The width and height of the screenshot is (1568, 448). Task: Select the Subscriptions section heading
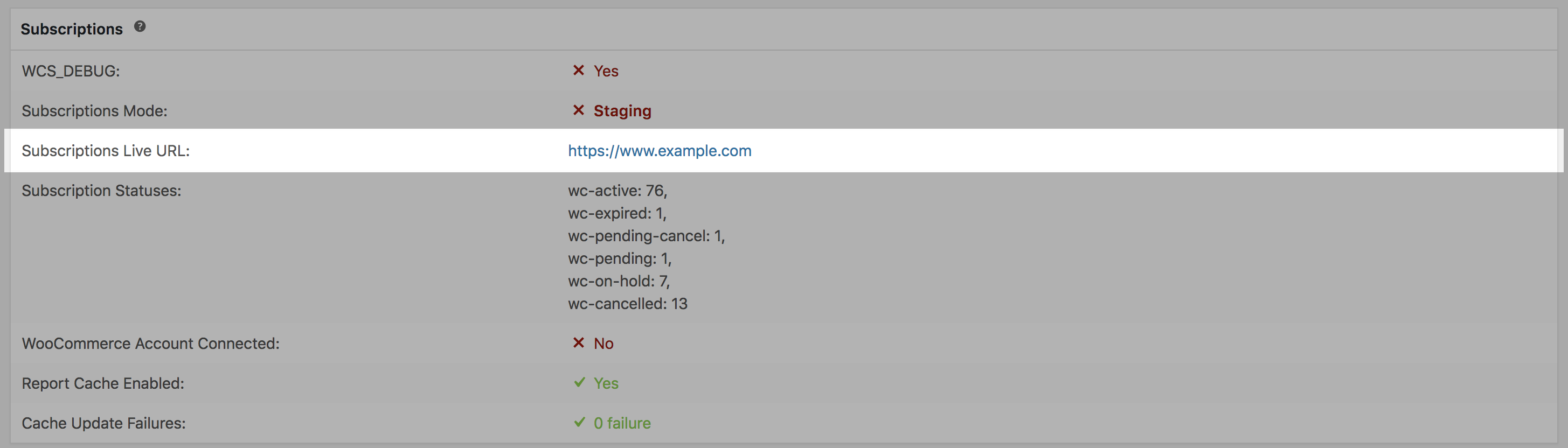pos(72,29)
